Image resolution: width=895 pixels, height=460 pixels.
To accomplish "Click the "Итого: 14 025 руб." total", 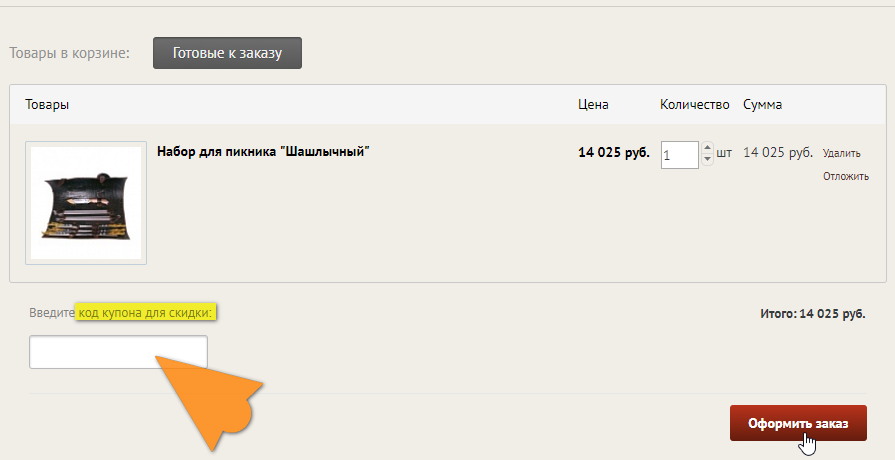I will (813, 314).
